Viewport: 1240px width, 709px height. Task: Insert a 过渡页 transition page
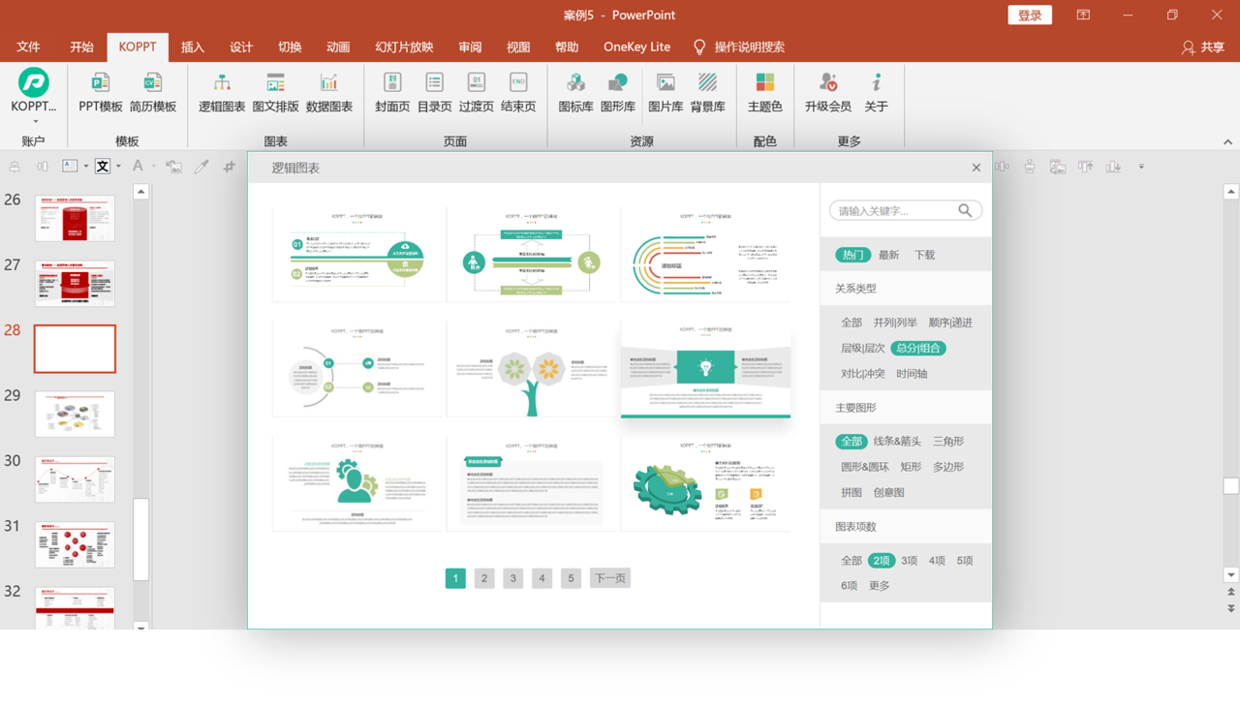tap(476, 92)
